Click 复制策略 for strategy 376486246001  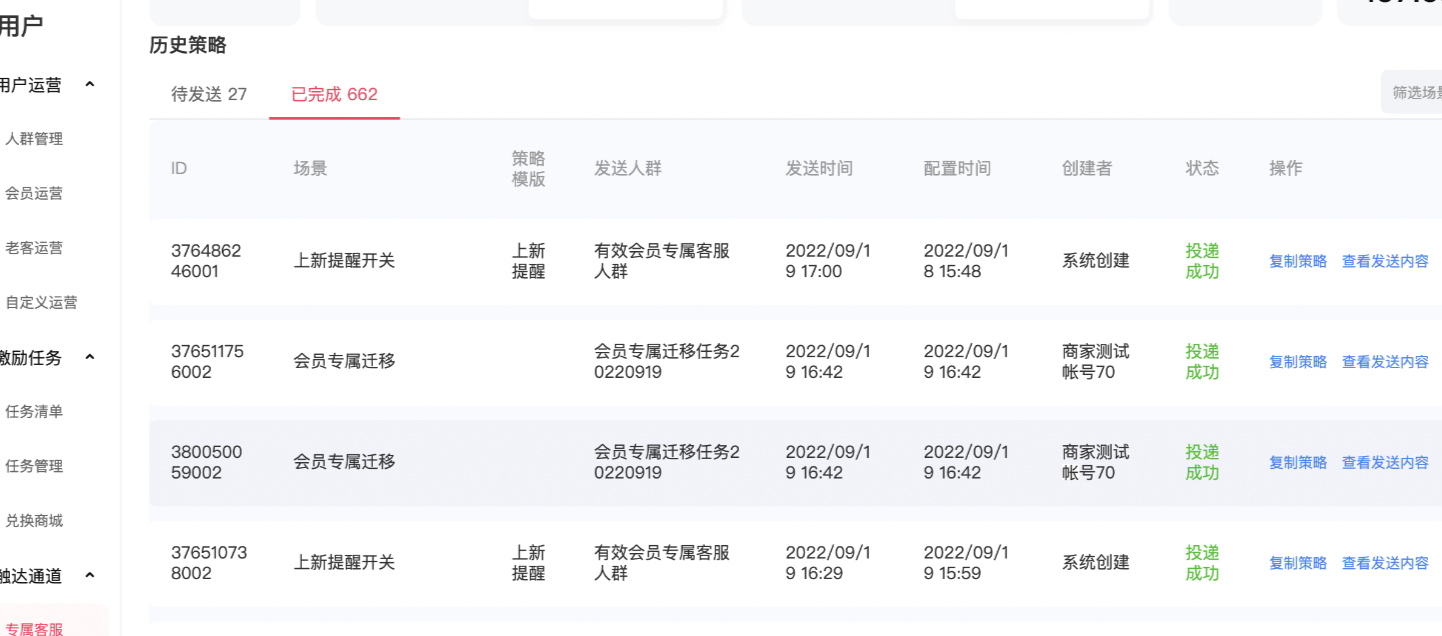click(x=1296, y=261)
